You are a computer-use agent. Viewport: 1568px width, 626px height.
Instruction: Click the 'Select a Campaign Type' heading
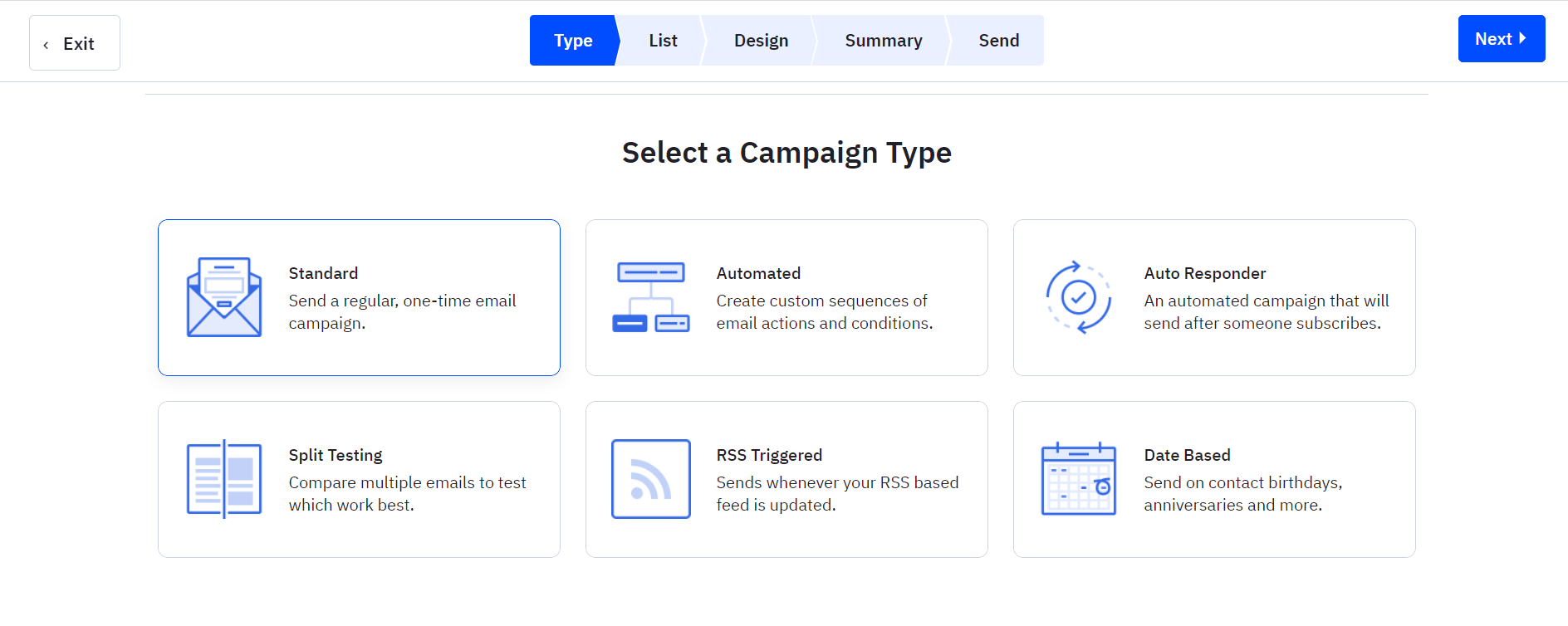(x=786, y=153)
